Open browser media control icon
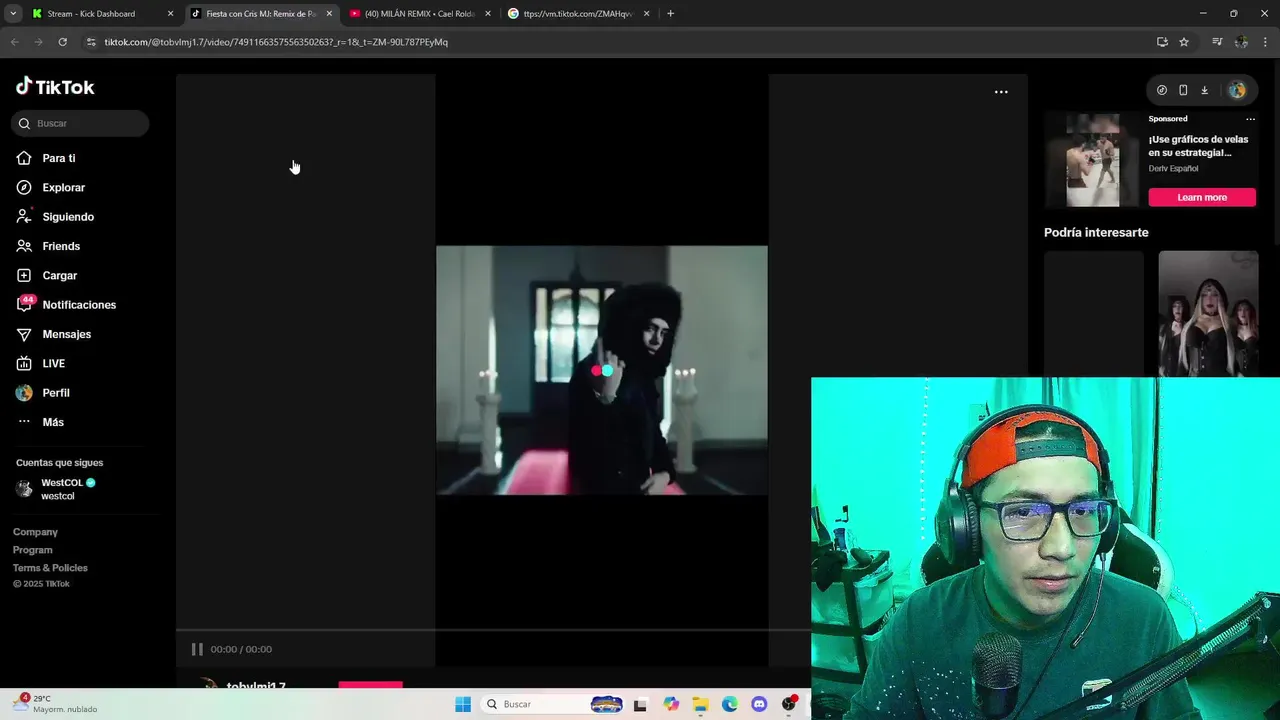This screenshot has height=720, width=1280. [1217, 42]
